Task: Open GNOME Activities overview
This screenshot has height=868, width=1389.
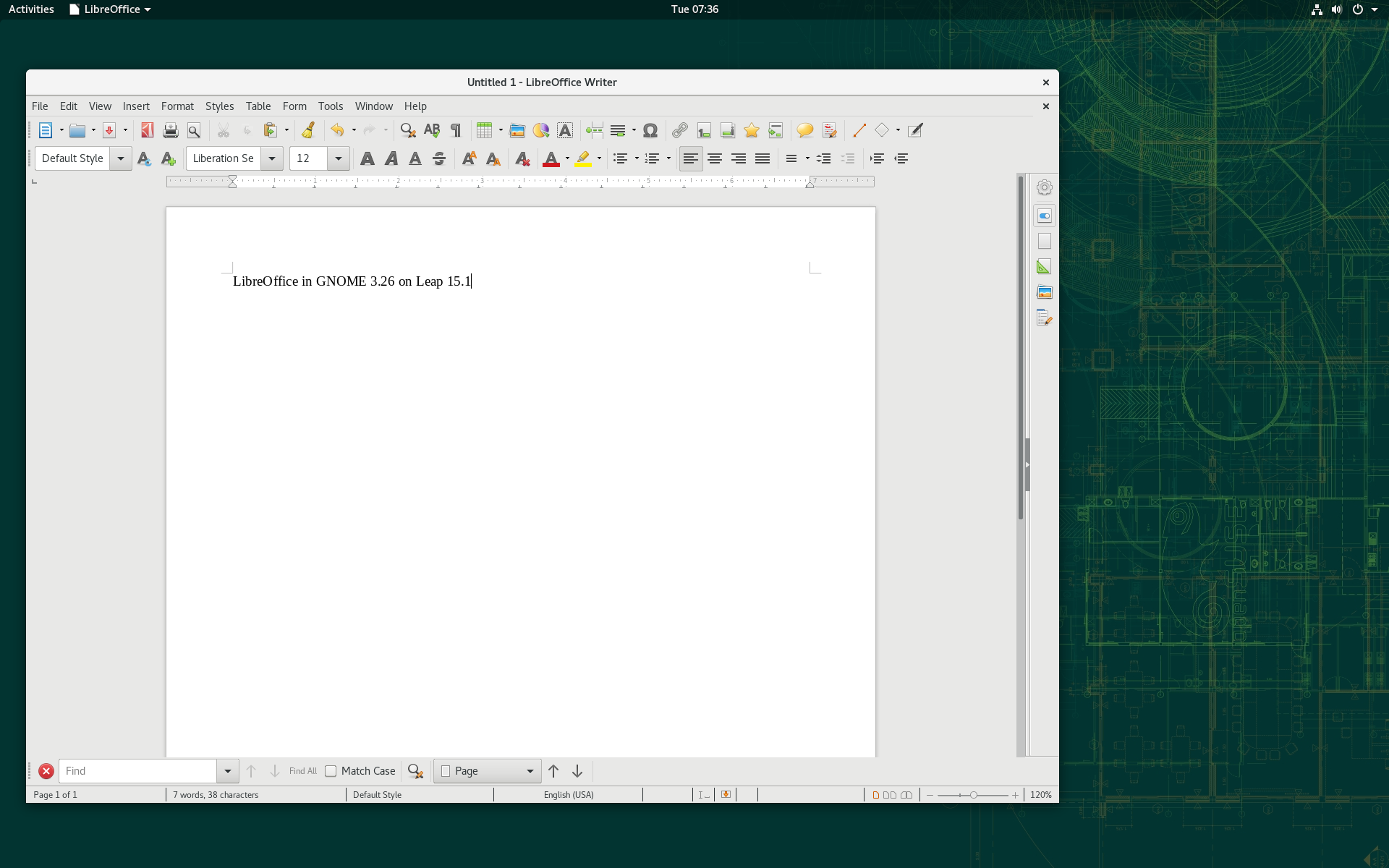Action: click(31, 9)
